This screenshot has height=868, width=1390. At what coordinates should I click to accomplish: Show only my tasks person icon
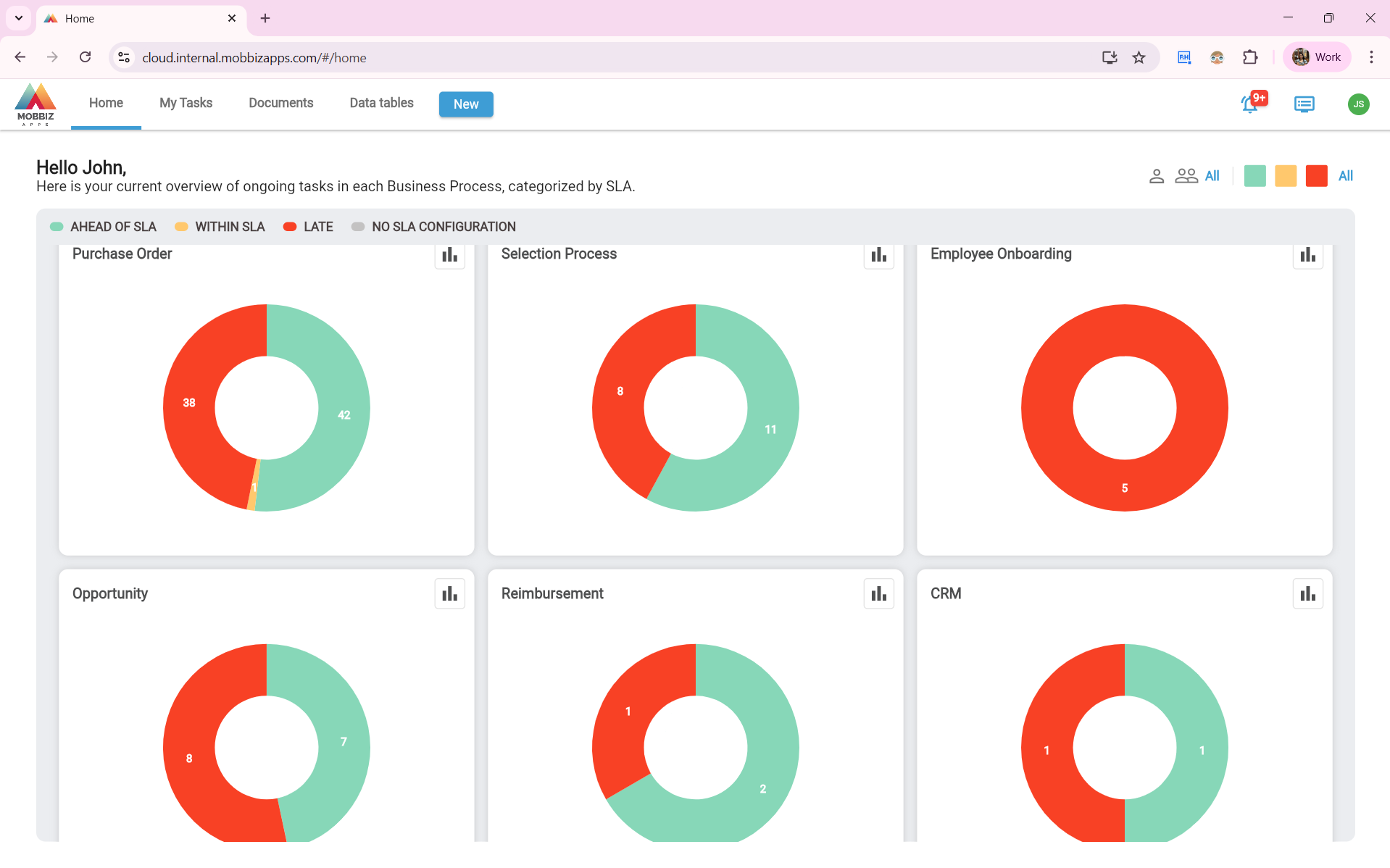click(1157, 176)
